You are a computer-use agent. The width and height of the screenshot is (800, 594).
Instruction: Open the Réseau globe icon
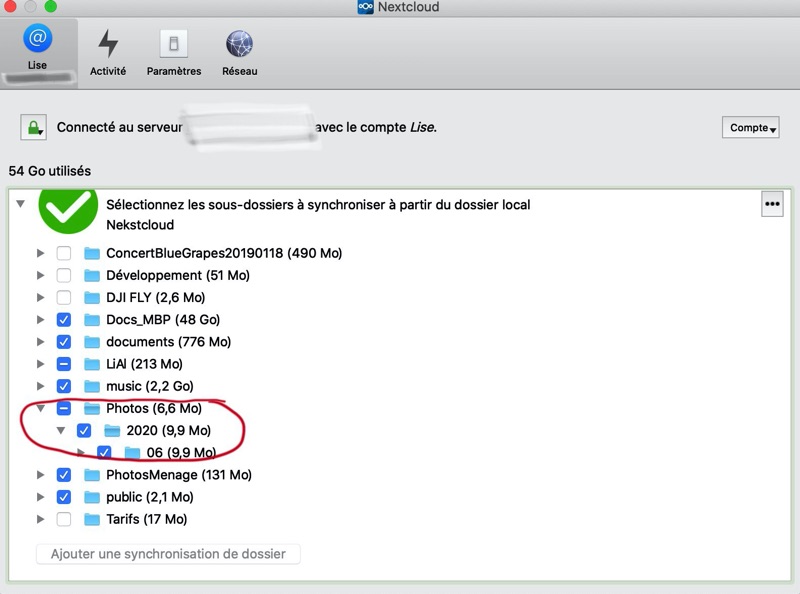point(239,45)
